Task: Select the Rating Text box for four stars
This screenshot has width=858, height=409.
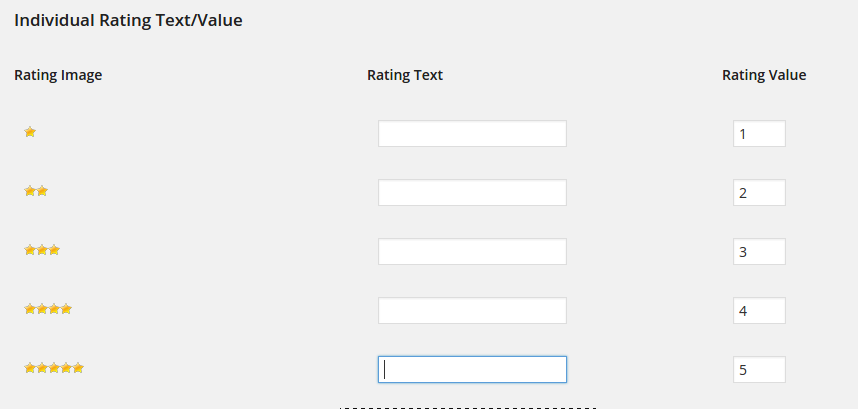Action: pyautogui.click(x=472, y=311)
